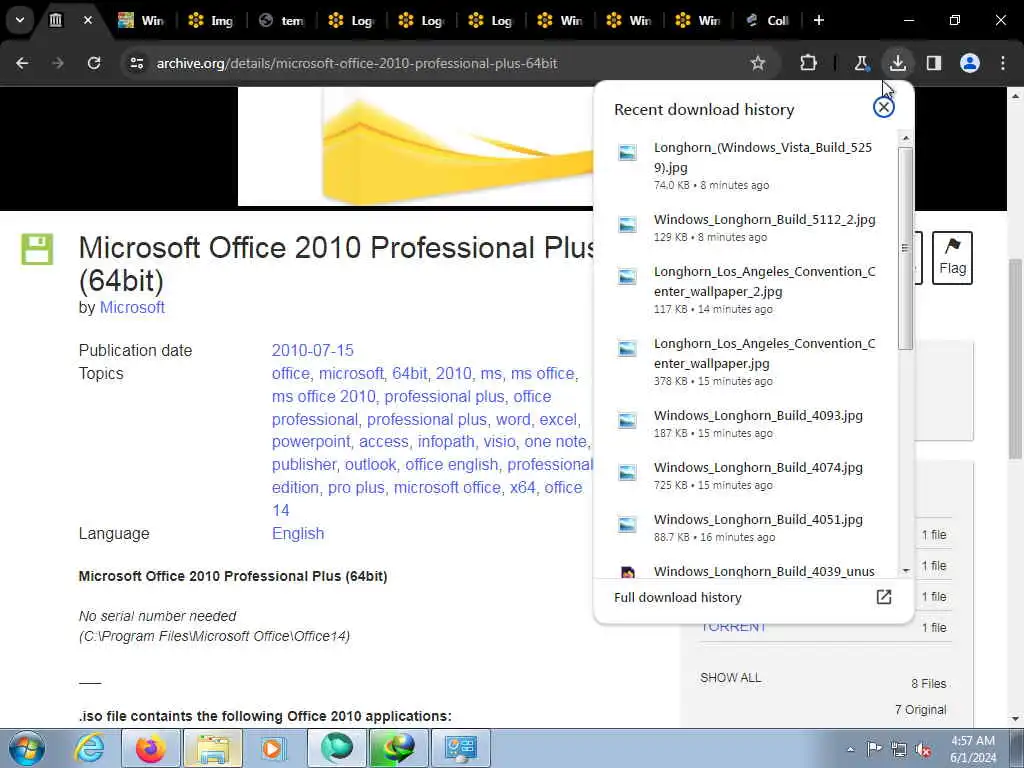The image size is (1024, 768).
Task: Click download list scrollbar down arrow
Action: [905, 570]
